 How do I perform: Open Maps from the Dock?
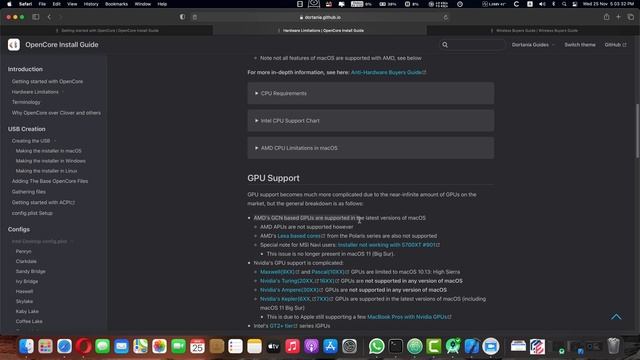coord(140,347)
